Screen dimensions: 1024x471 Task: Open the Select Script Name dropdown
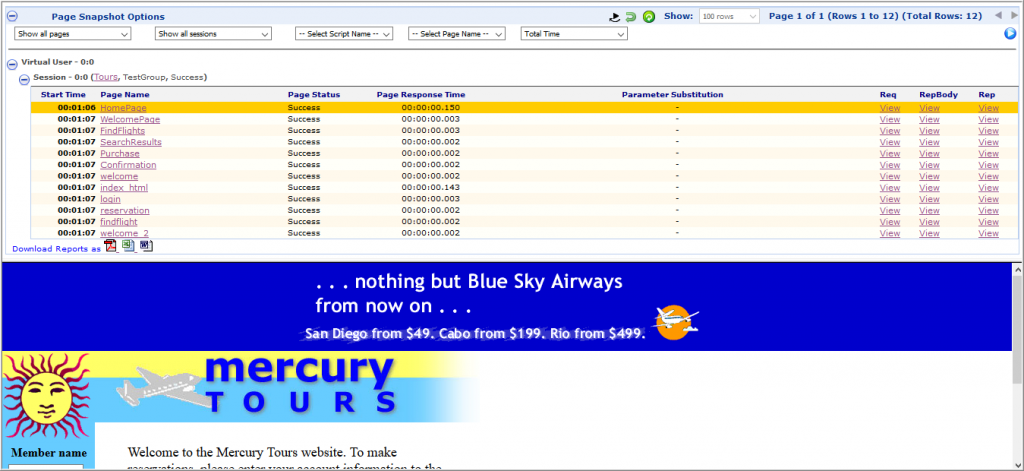(x=344, y=34)
